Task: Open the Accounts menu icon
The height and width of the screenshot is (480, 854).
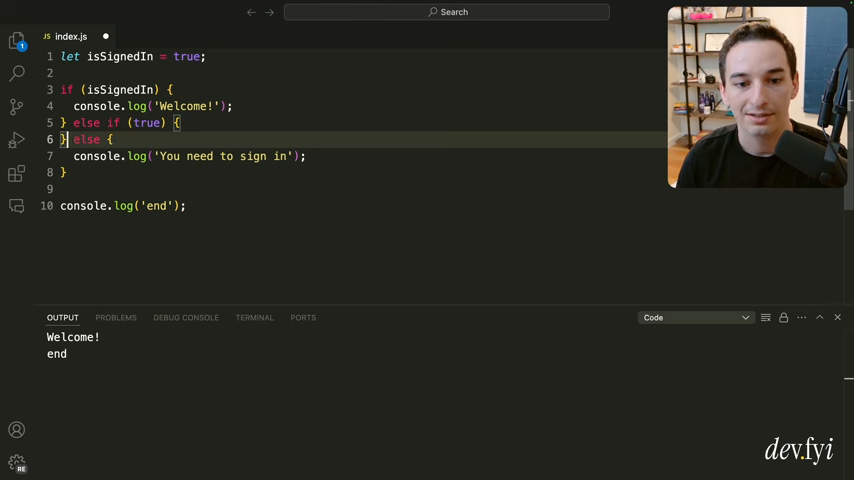Action: click(17, 430)
